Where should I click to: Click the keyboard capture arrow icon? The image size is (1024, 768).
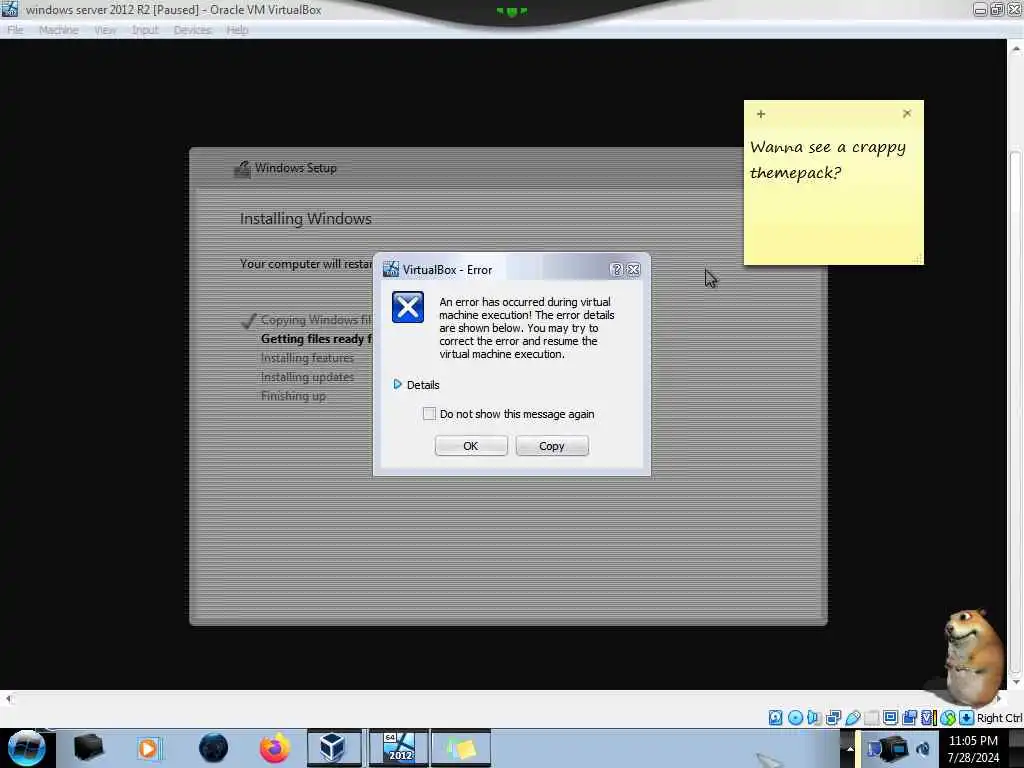point(967,718)
